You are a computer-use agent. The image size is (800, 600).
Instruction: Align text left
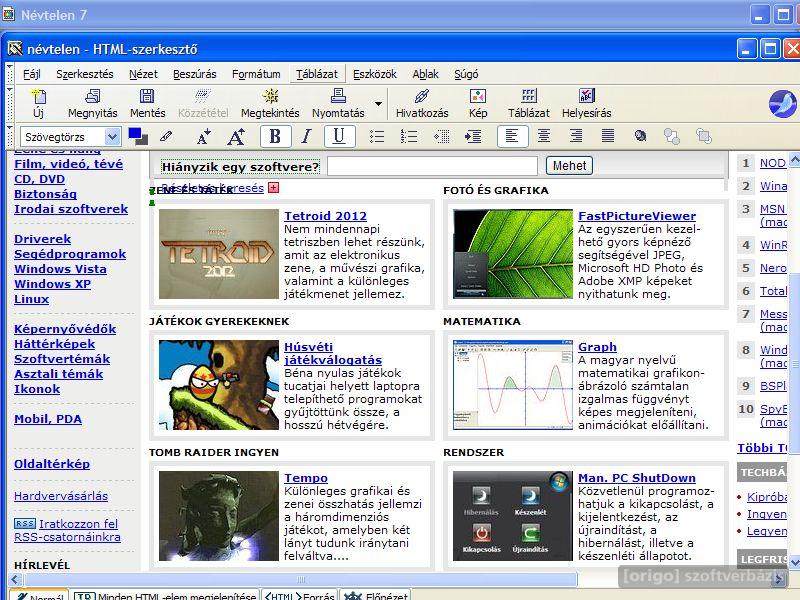click(512, 136)
